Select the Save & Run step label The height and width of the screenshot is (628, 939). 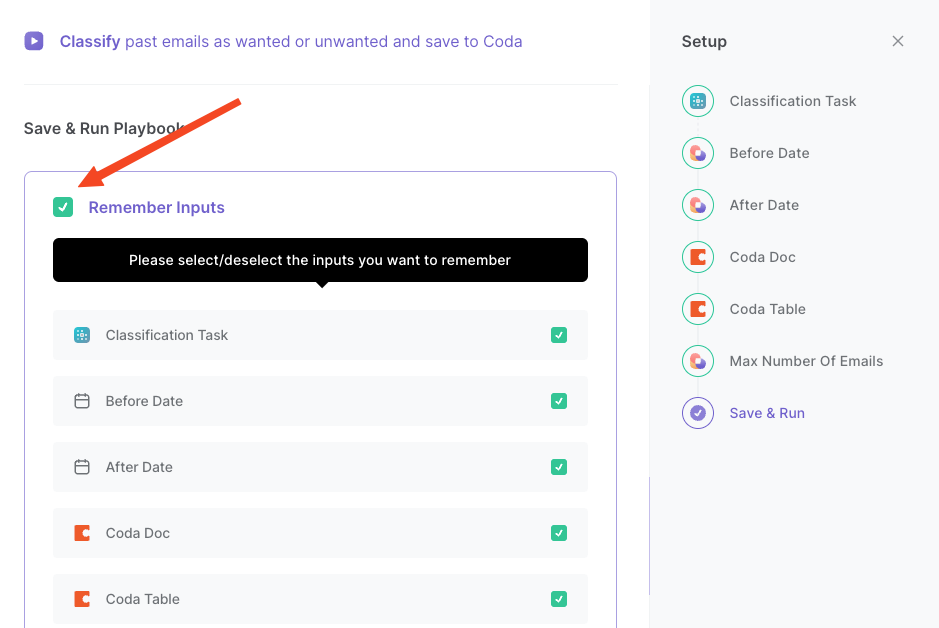(x=767, y=413)
